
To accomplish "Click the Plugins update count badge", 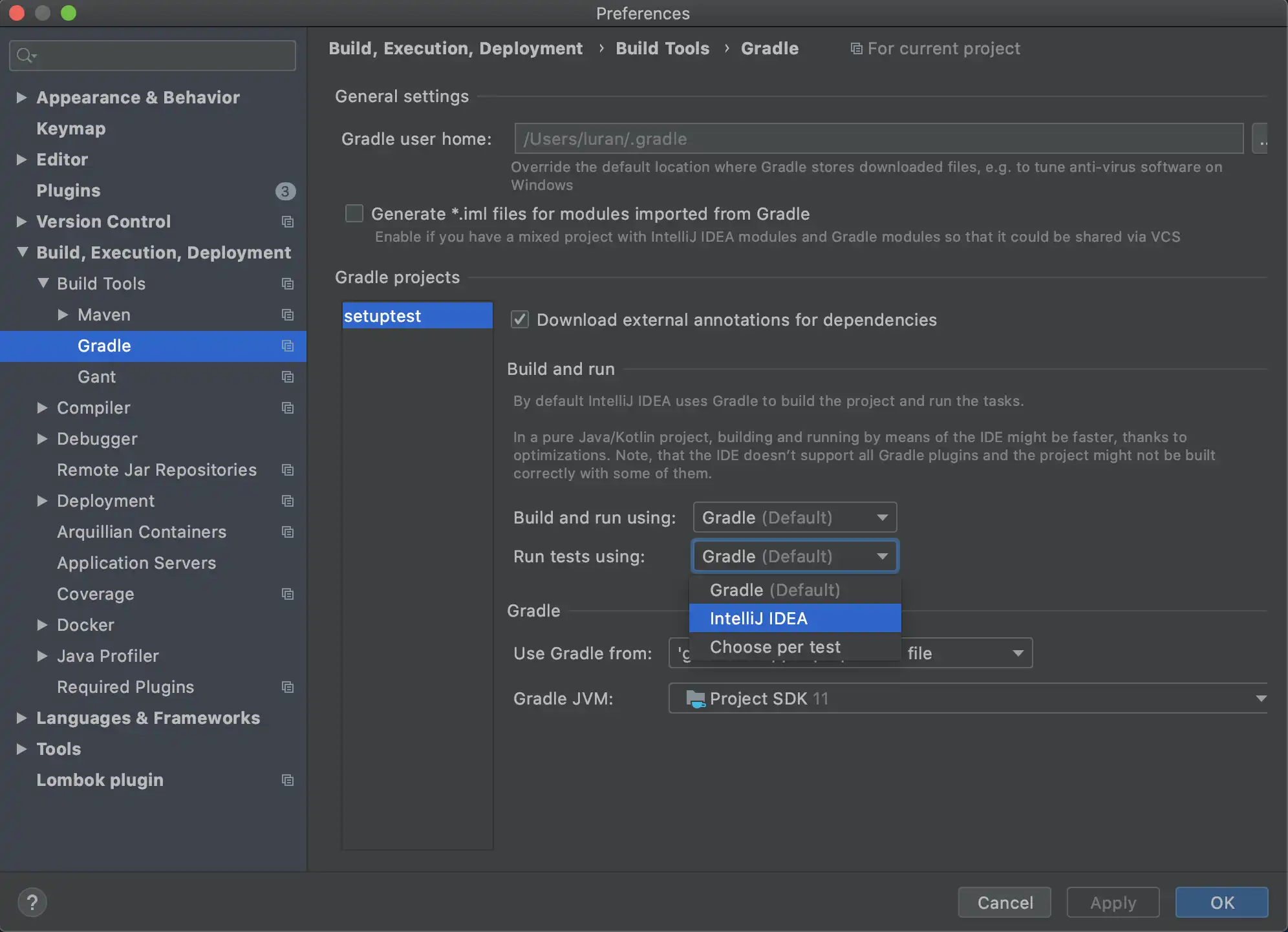I will [x=285, y=191].
